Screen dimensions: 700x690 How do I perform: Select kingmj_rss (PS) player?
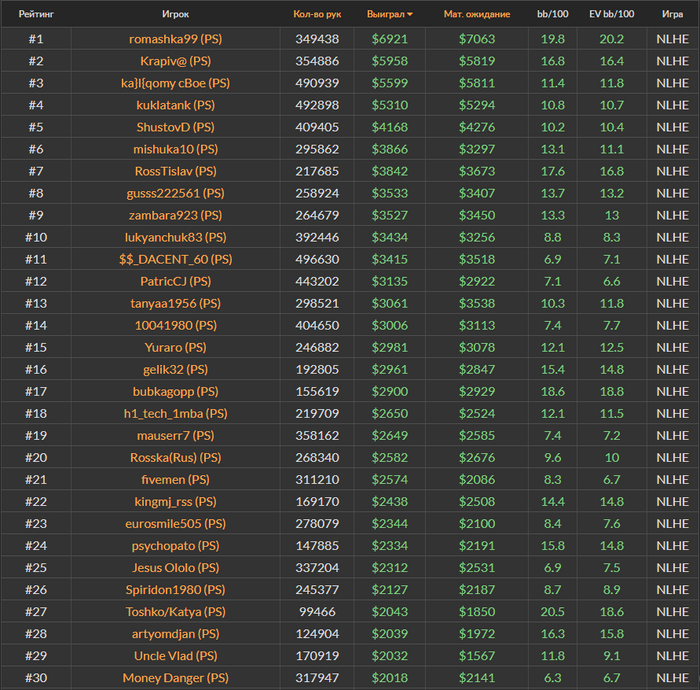(175, 501)
